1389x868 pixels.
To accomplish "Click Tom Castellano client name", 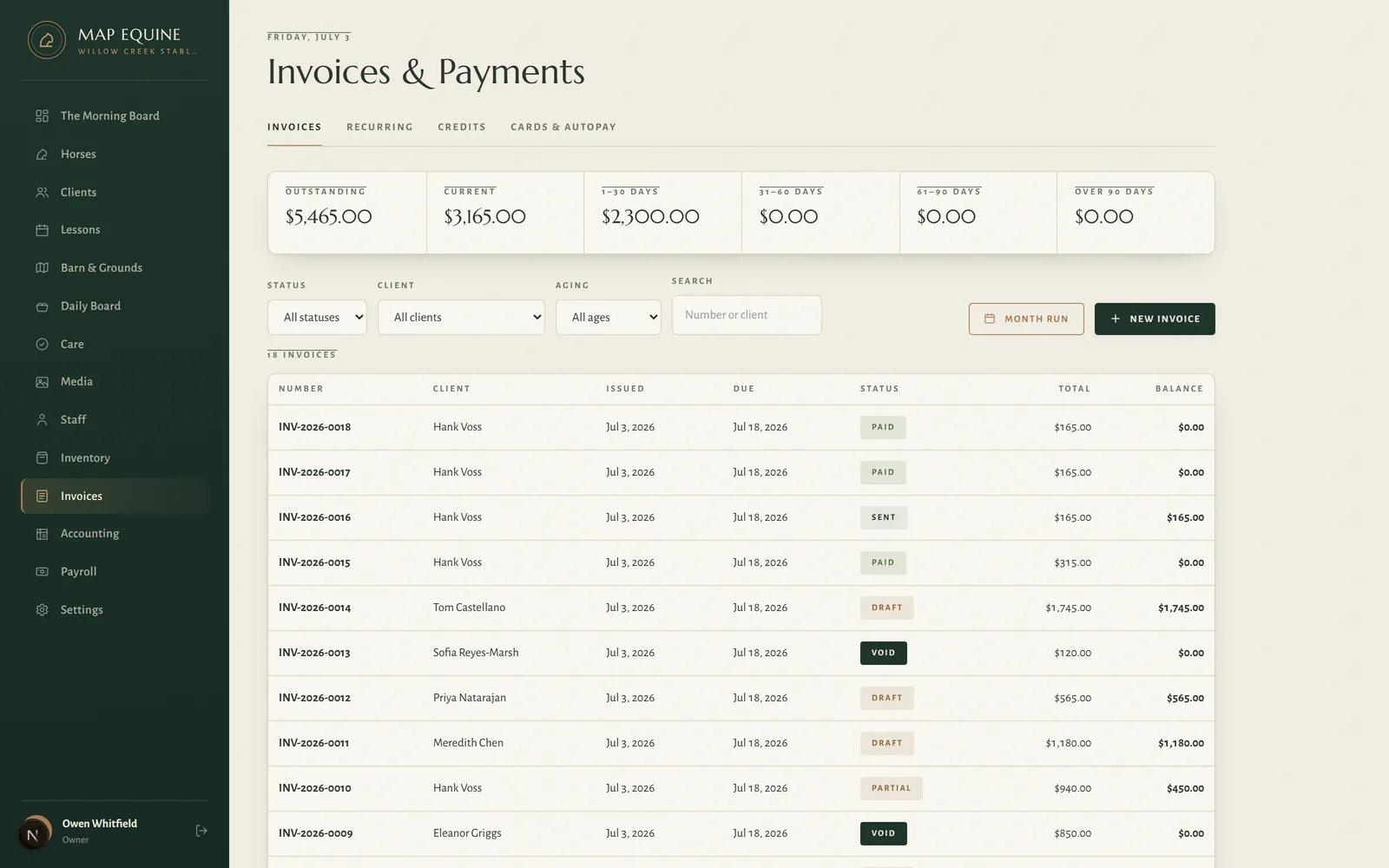I will tap(469, 608).
